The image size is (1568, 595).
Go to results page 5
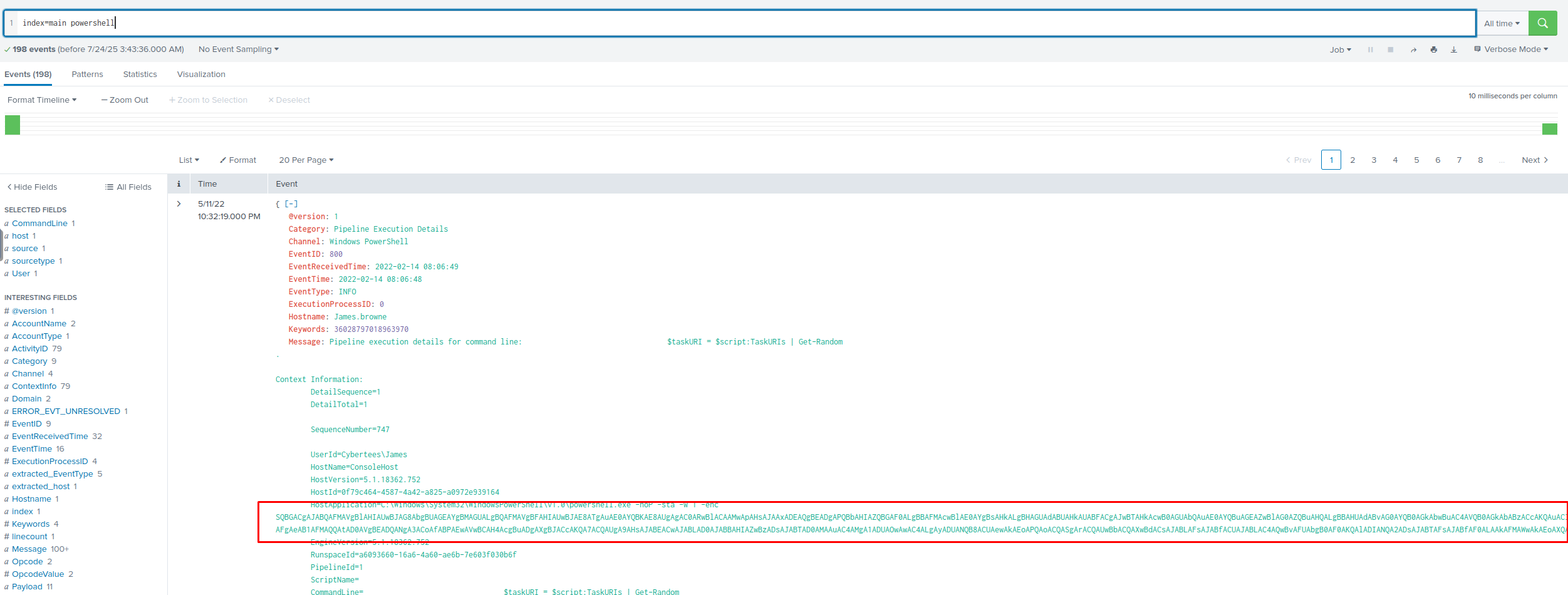tap(1416, 160)
